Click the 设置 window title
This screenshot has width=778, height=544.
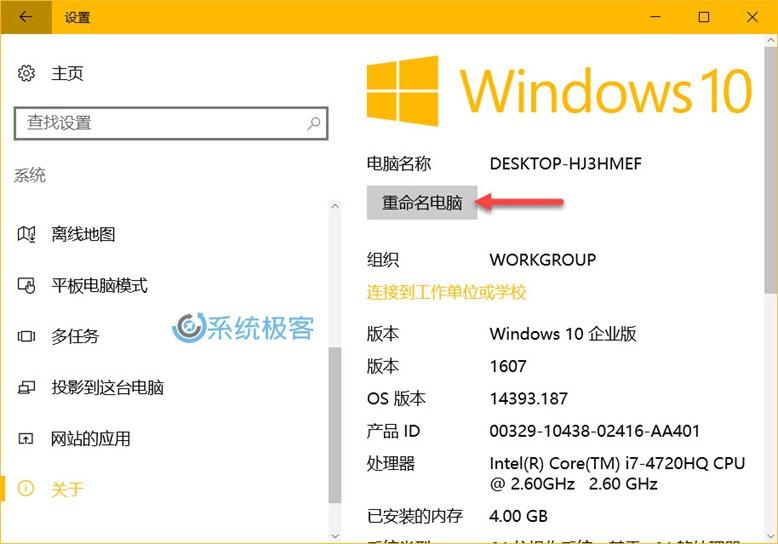(77, 17)
